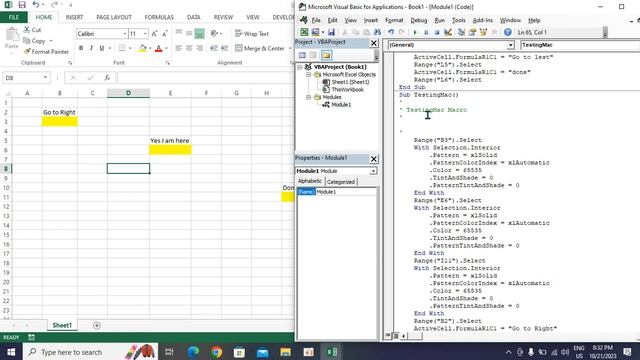Select Sheet1 (Sheet1) in the Project tree
Screen dimensions: 640x360
coord(350,82)
